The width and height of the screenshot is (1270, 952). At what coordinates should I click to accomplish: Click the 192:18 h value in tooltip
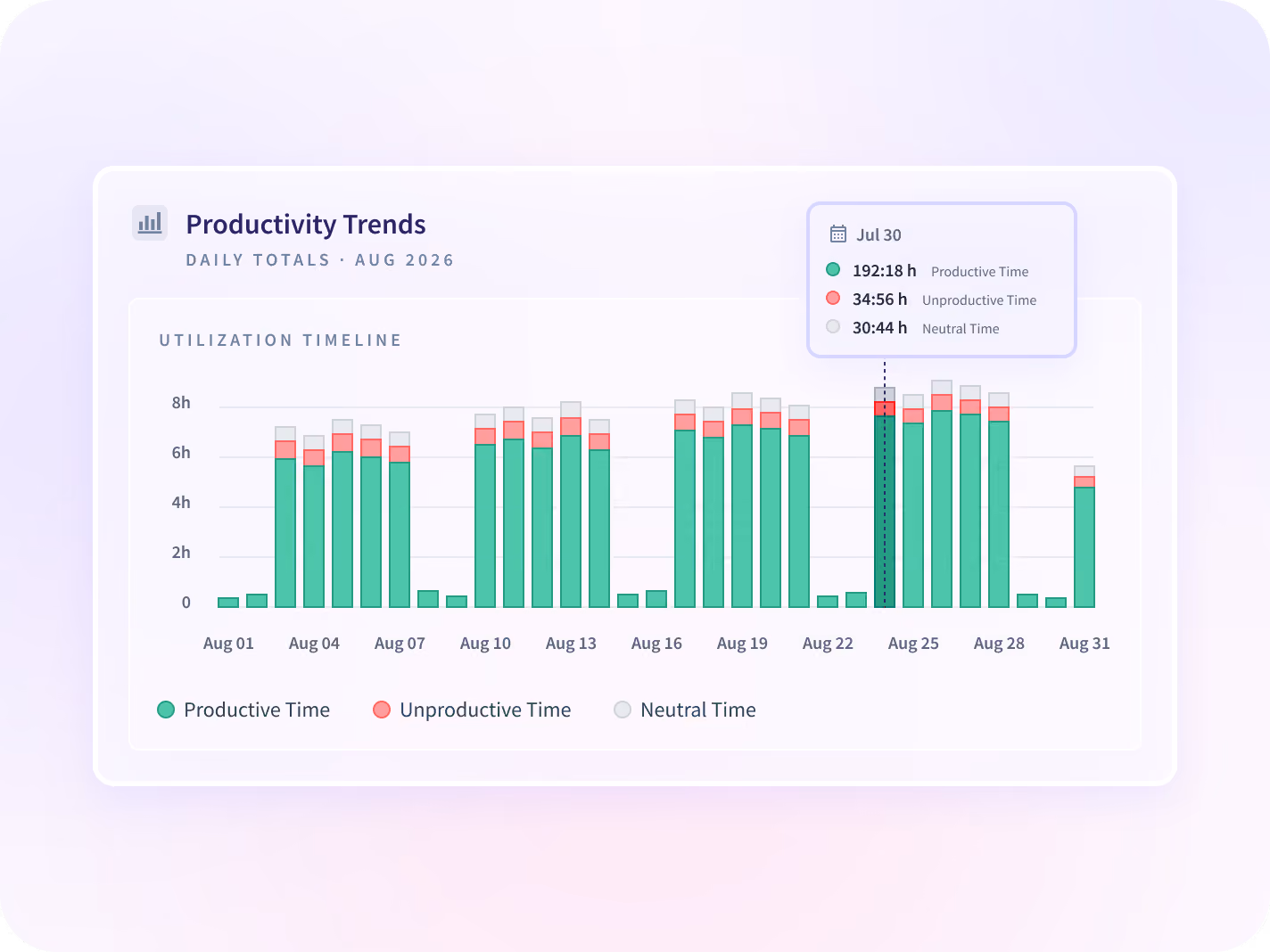pyautogui.click(x=884, y=270)
